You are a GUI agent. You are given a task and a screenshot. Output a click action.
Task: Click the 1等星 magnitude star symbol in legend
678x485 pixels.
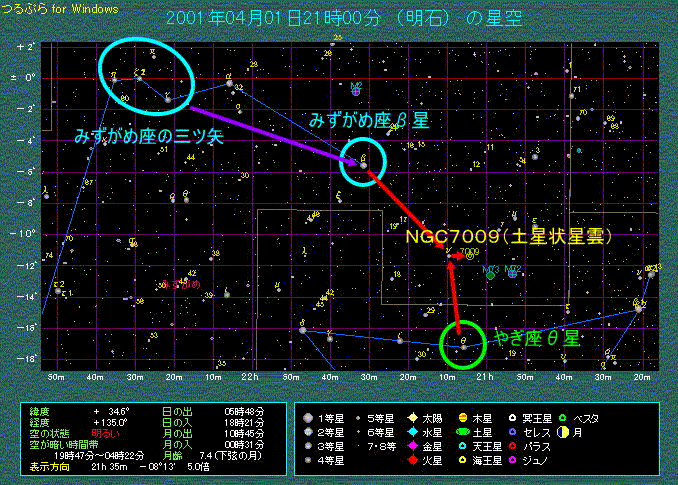click(308, 418)
